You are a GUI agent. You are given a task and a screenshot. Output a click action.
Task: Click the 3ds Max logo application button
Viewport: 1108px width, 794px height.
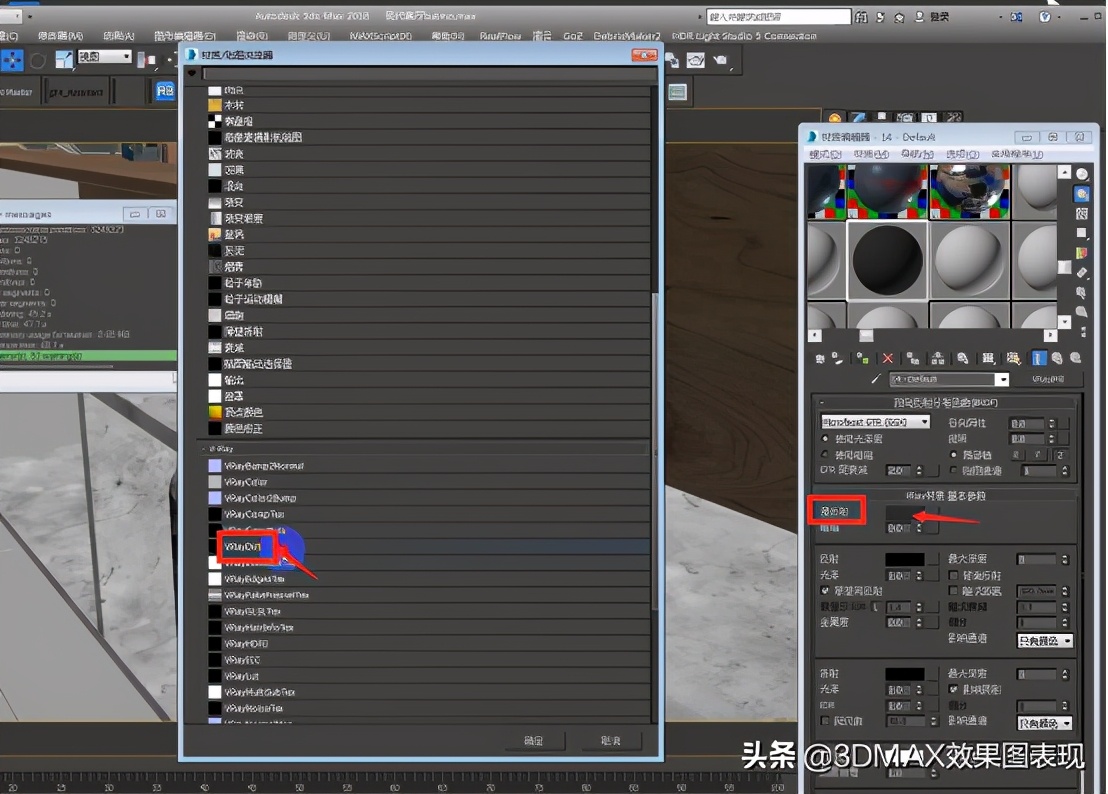click(10, 15)
